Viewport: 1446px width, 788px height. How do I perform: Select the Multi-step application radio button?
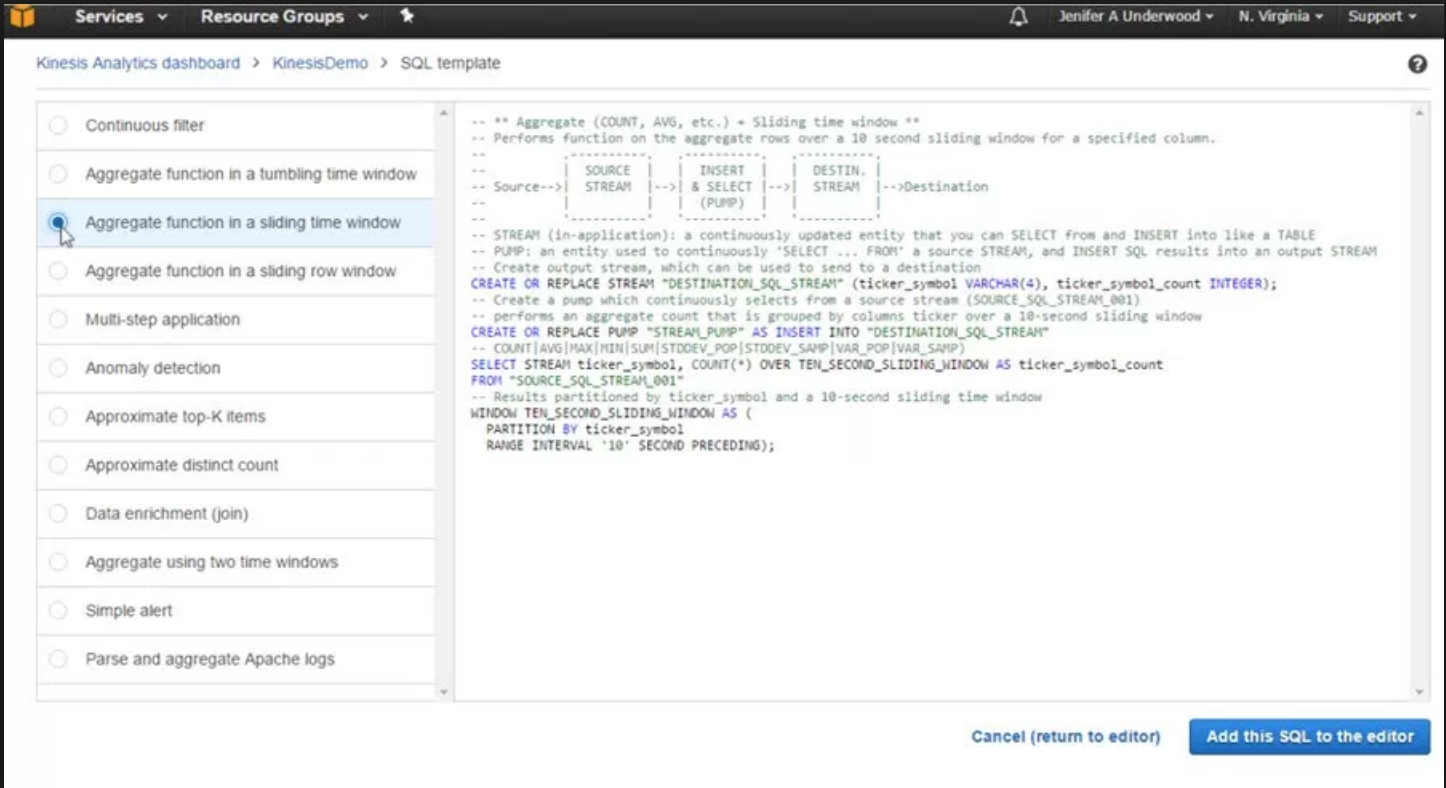[59, 319]
